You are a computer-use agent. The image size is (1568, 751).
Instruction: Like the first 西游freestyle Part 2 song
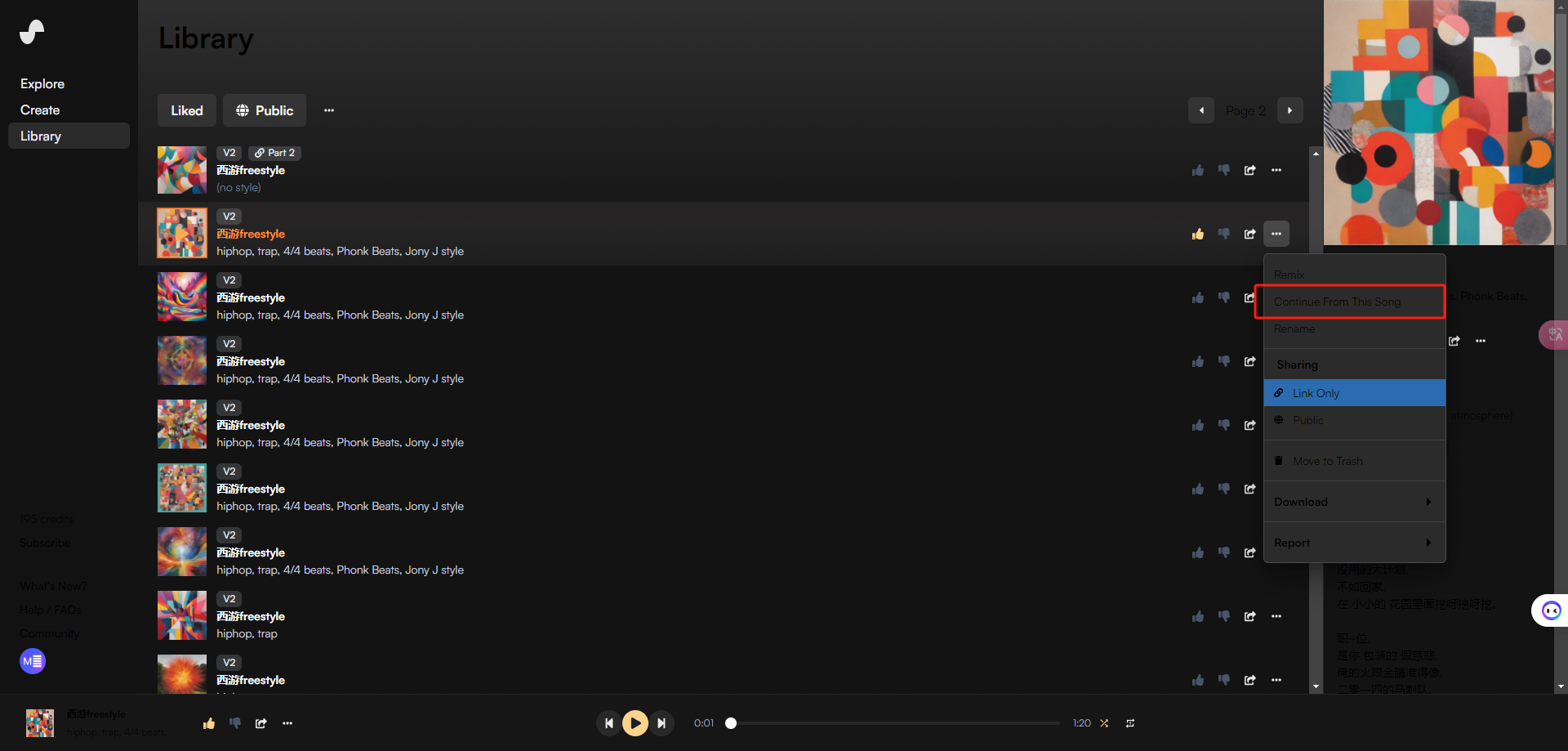(x=1197, y=170)
